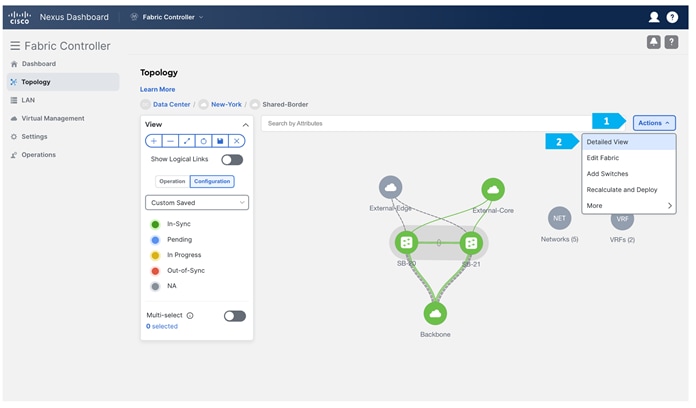Go to Data Center breadcrumb
The image size is (696, 408).
click(171, 104)
